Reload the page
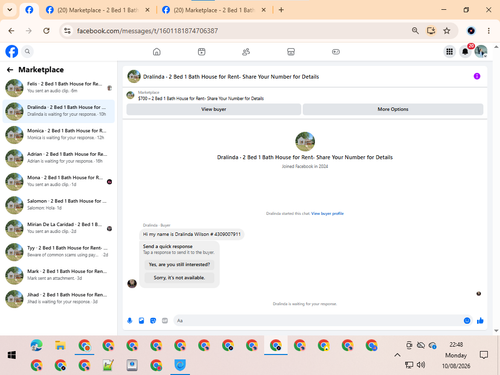Image resolution: width=500 pixels, height=375 pixels. click(46, 31)
